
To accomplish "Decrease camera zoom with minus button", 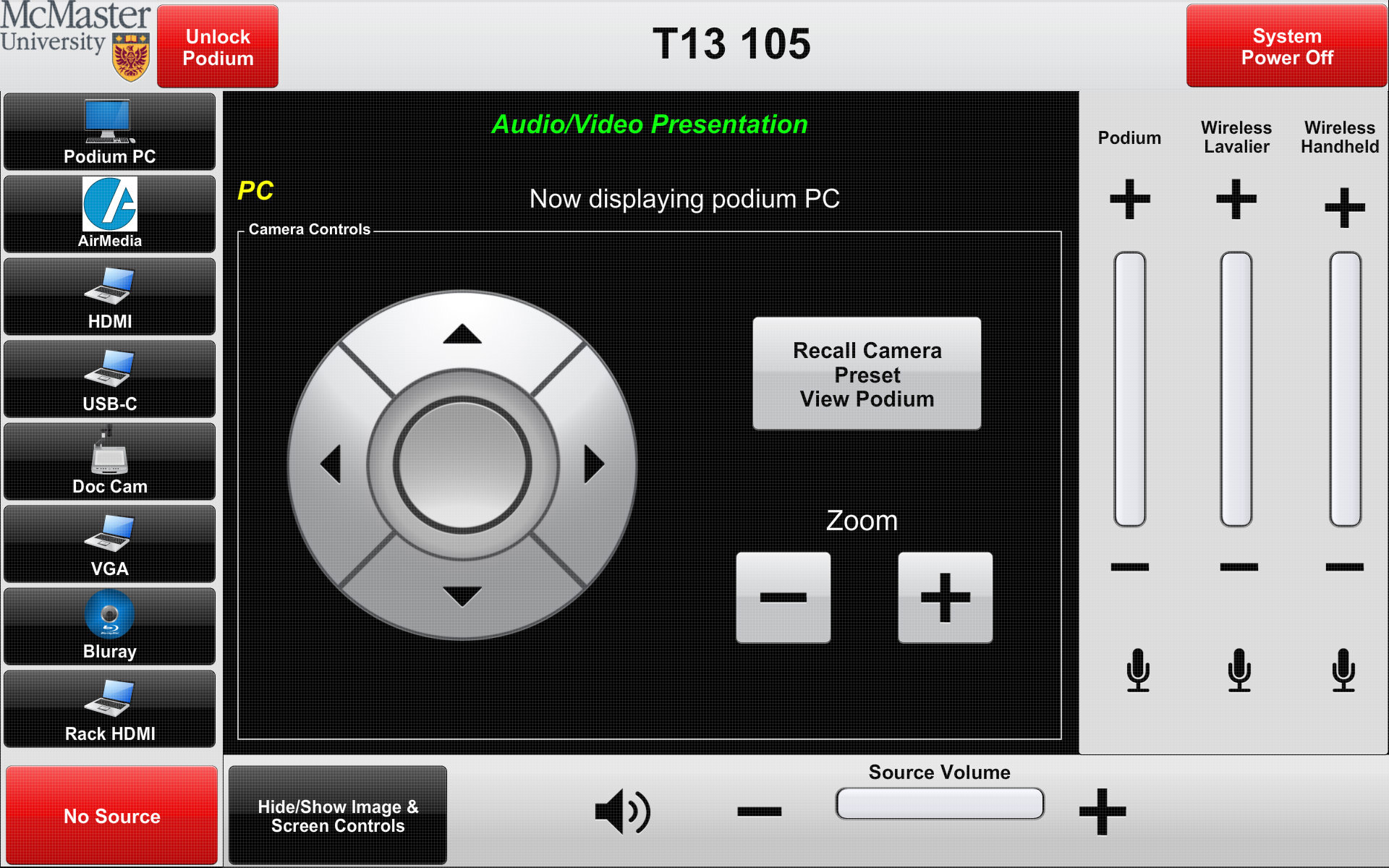I will tap(783, 597).
